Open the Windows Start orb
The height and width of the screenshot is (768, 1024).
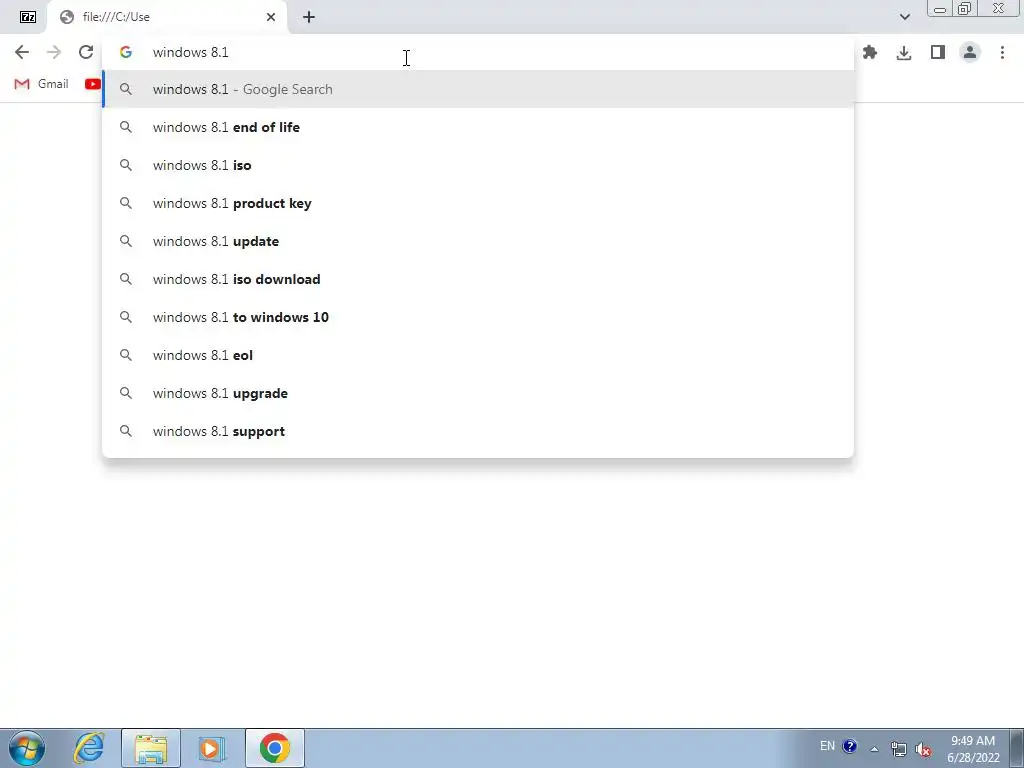27,748
